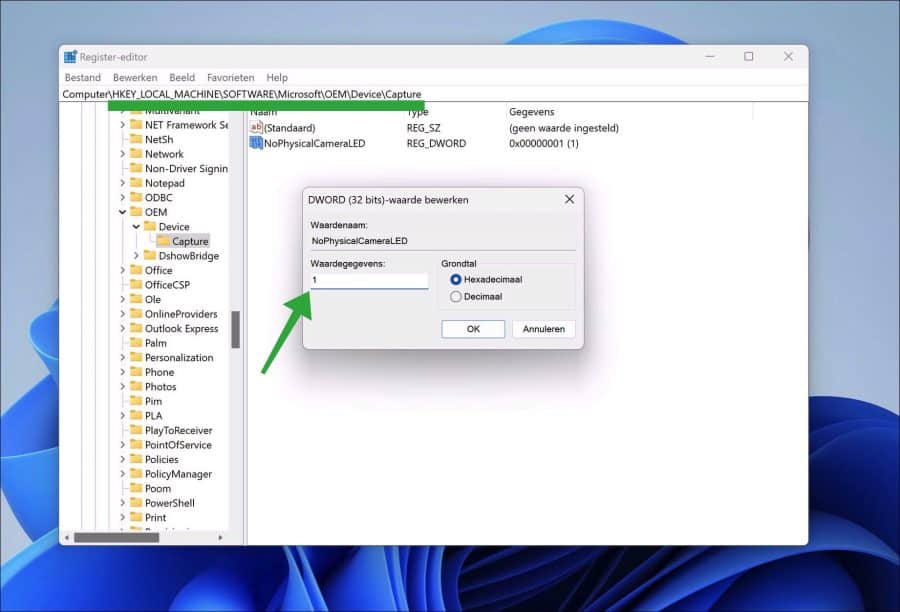
Task: Click the registry path address bar
Action: [434, 94]
